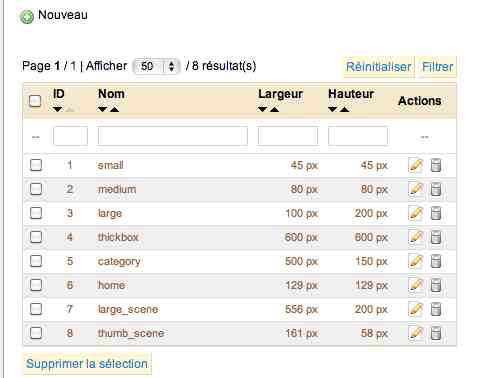504x378 pixels.
Task: Open the Afficher results-per-page dropdown
Action: click(x=156, y=66)
